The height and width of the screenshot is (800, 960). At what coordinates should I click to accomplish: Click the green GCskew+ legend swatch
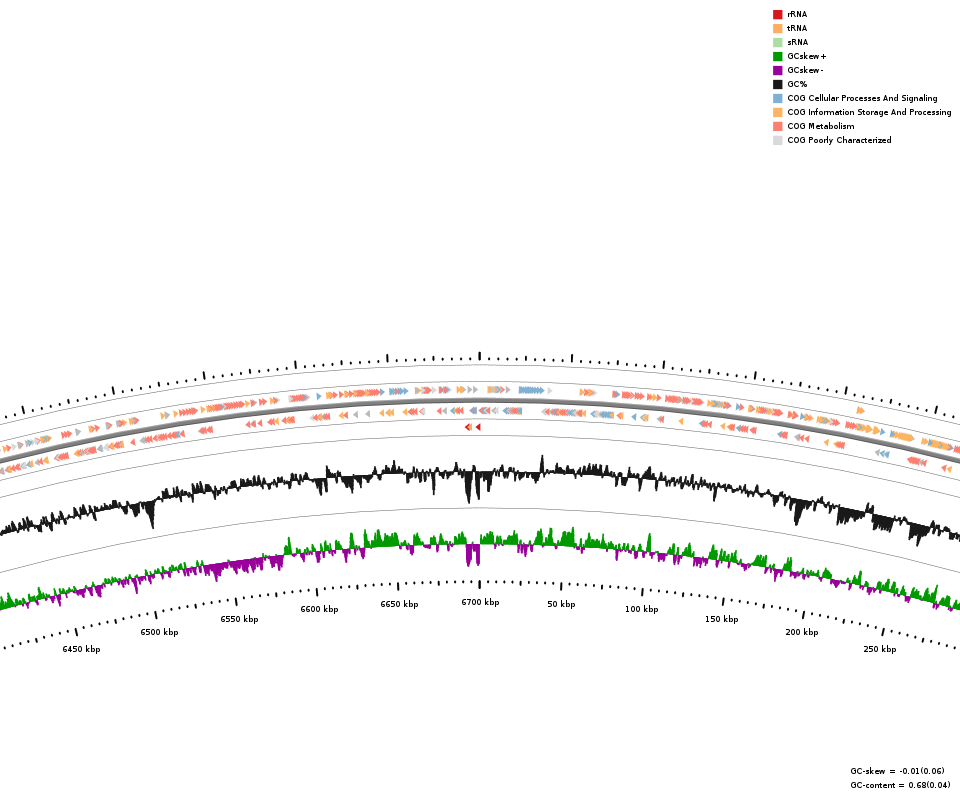click(777, 57)
